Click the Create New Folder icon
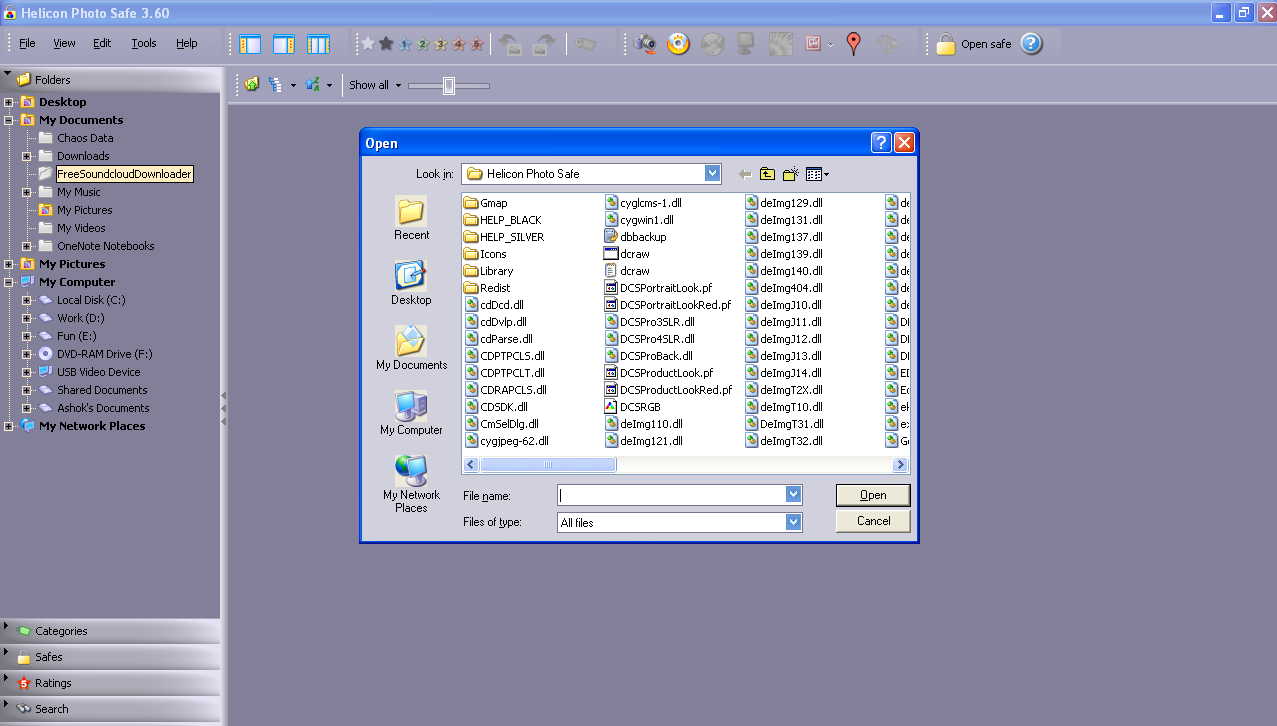Screen dimensions: 1277x726 [x=790, y=174]
